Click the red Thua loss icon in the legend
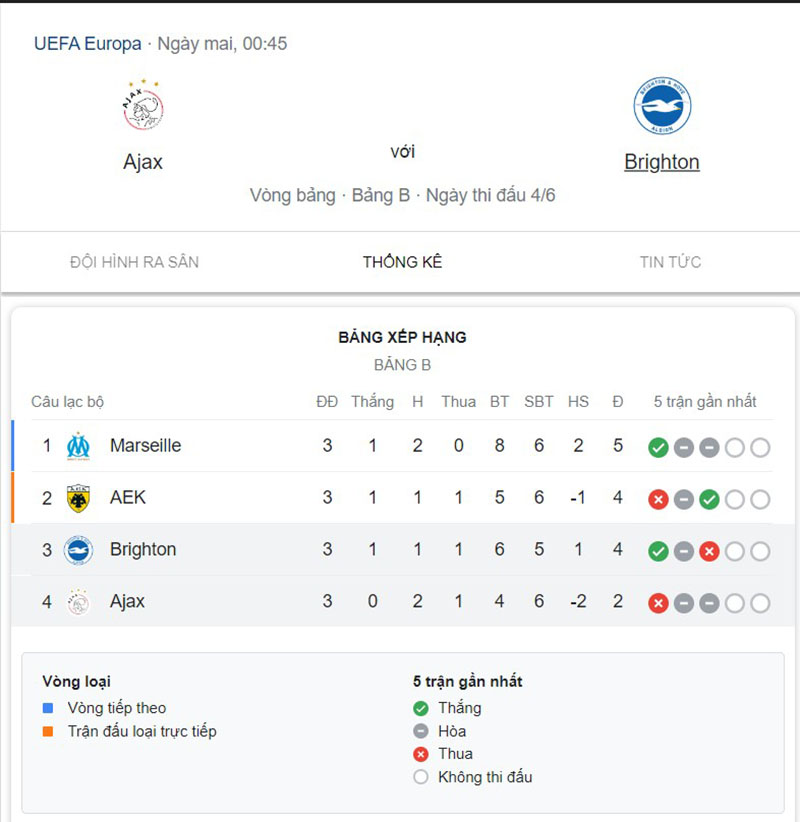 pyautogui.click(x=421, y=754)
